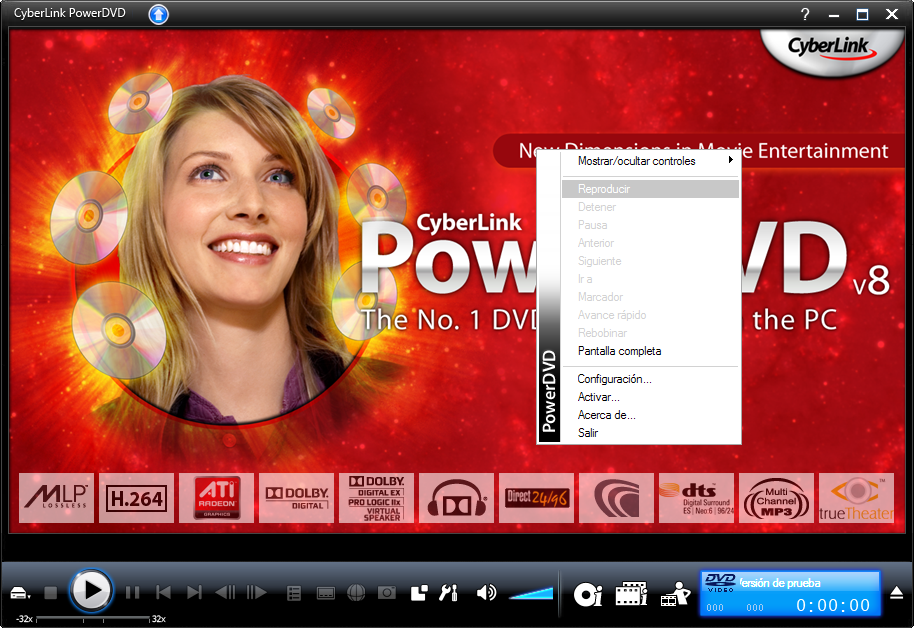Click the snapshot camera icon
Image resolution: width=914 pixels, height=628 pixels.
(x=387, y=592)
